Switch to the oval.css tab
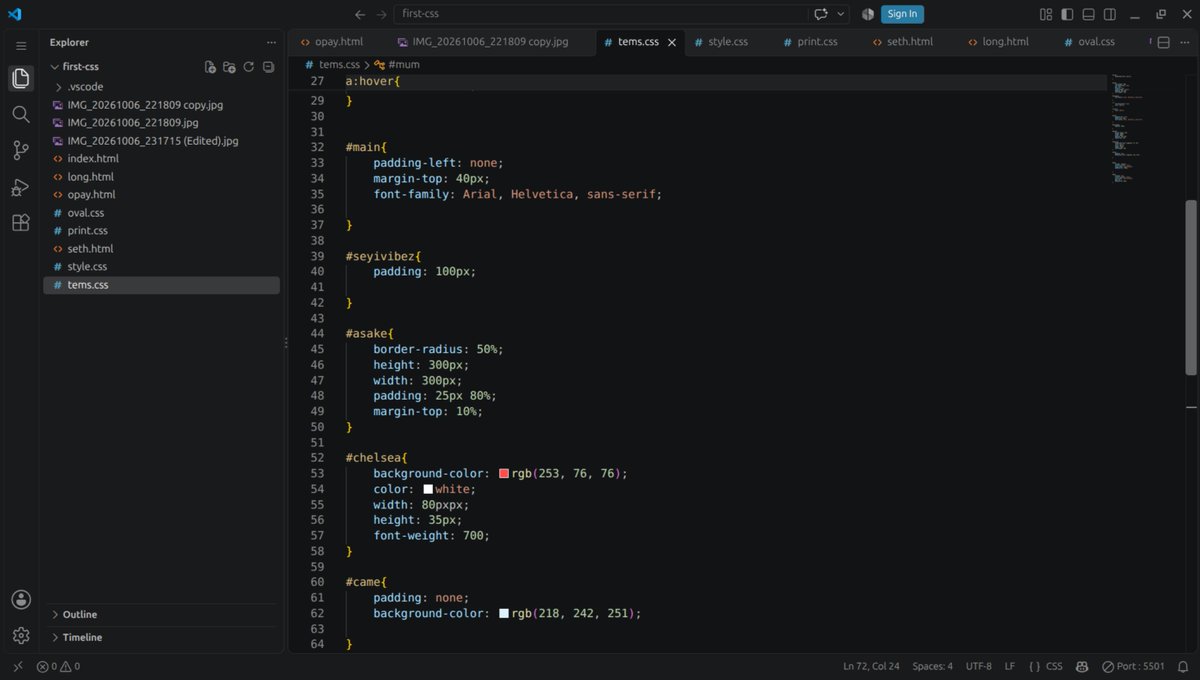This screenshot has width=1200, height=680. tap(1096, 42)
